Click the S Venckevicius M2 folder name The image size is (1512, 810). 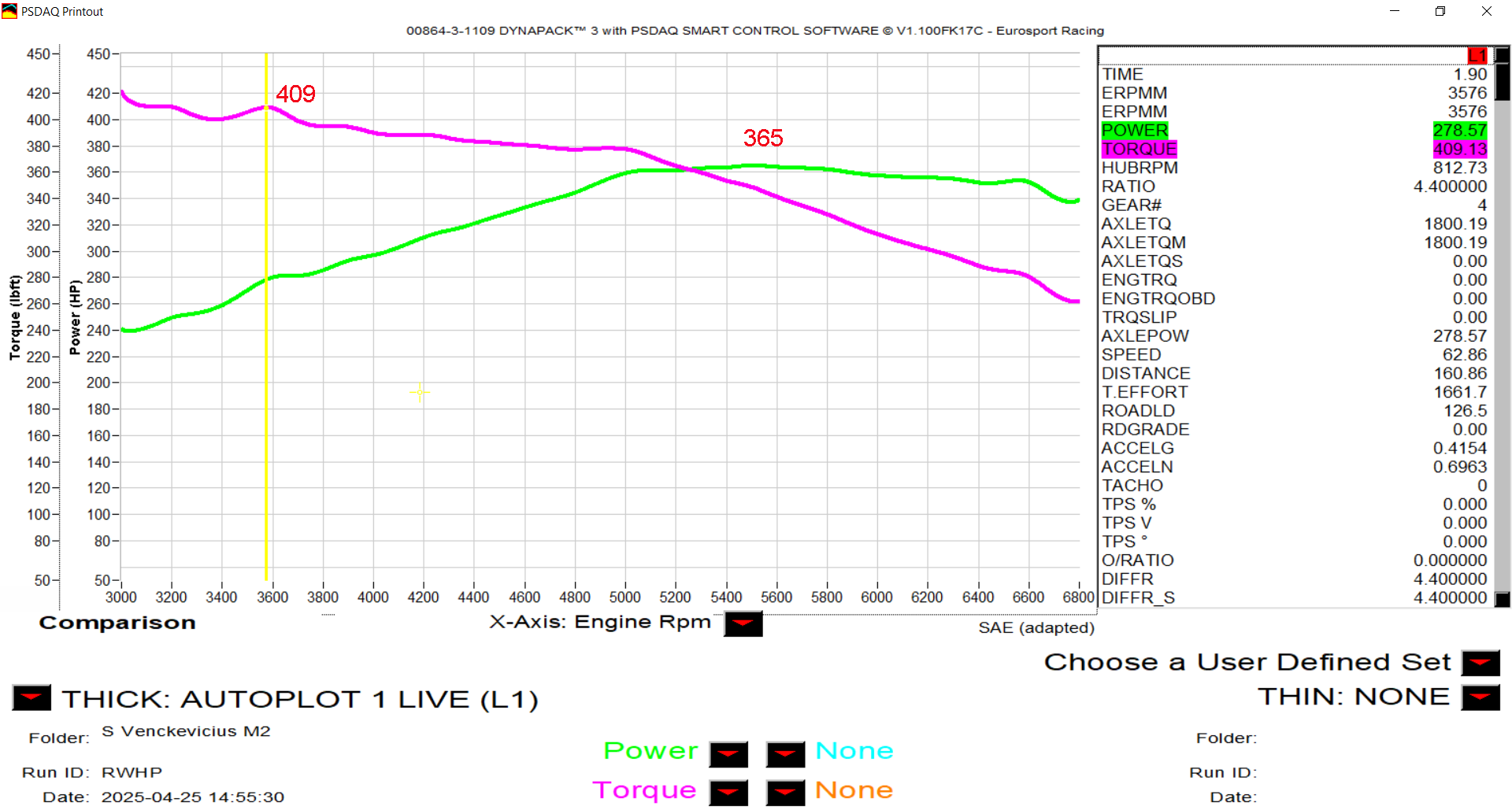186,731
